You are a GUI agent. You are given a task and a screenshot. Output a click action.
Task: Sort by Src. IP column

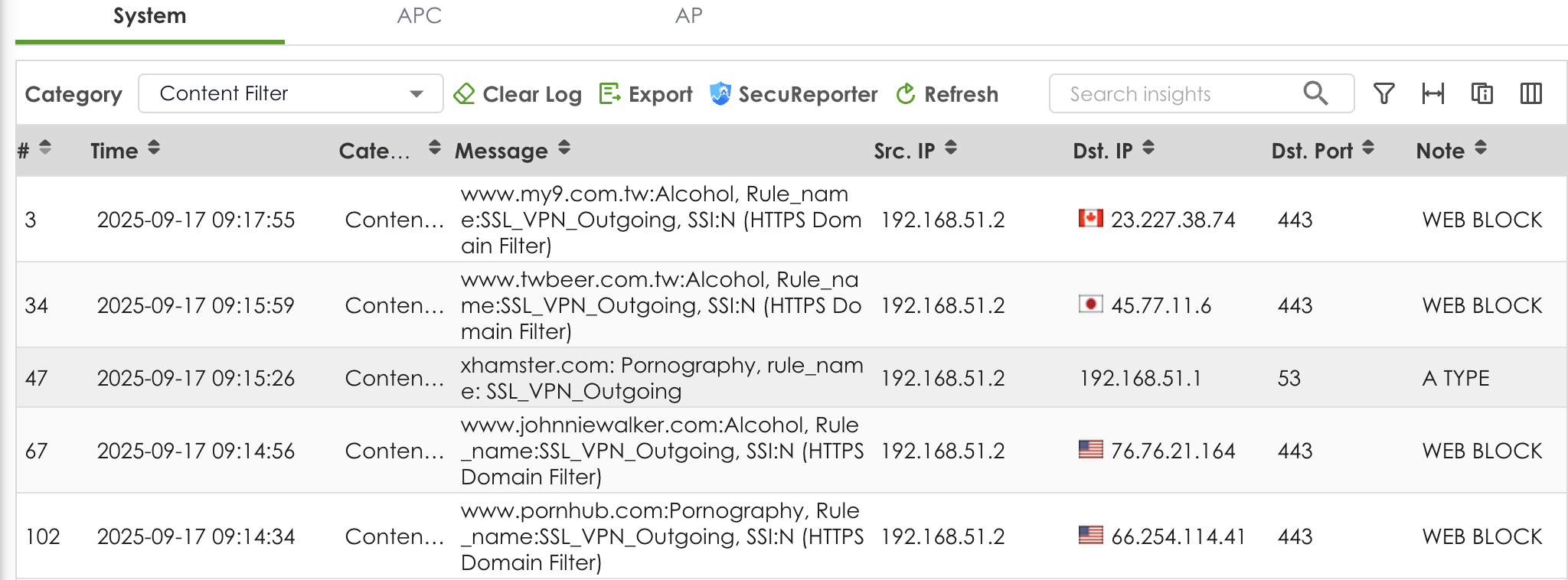[x=951, y=149]
